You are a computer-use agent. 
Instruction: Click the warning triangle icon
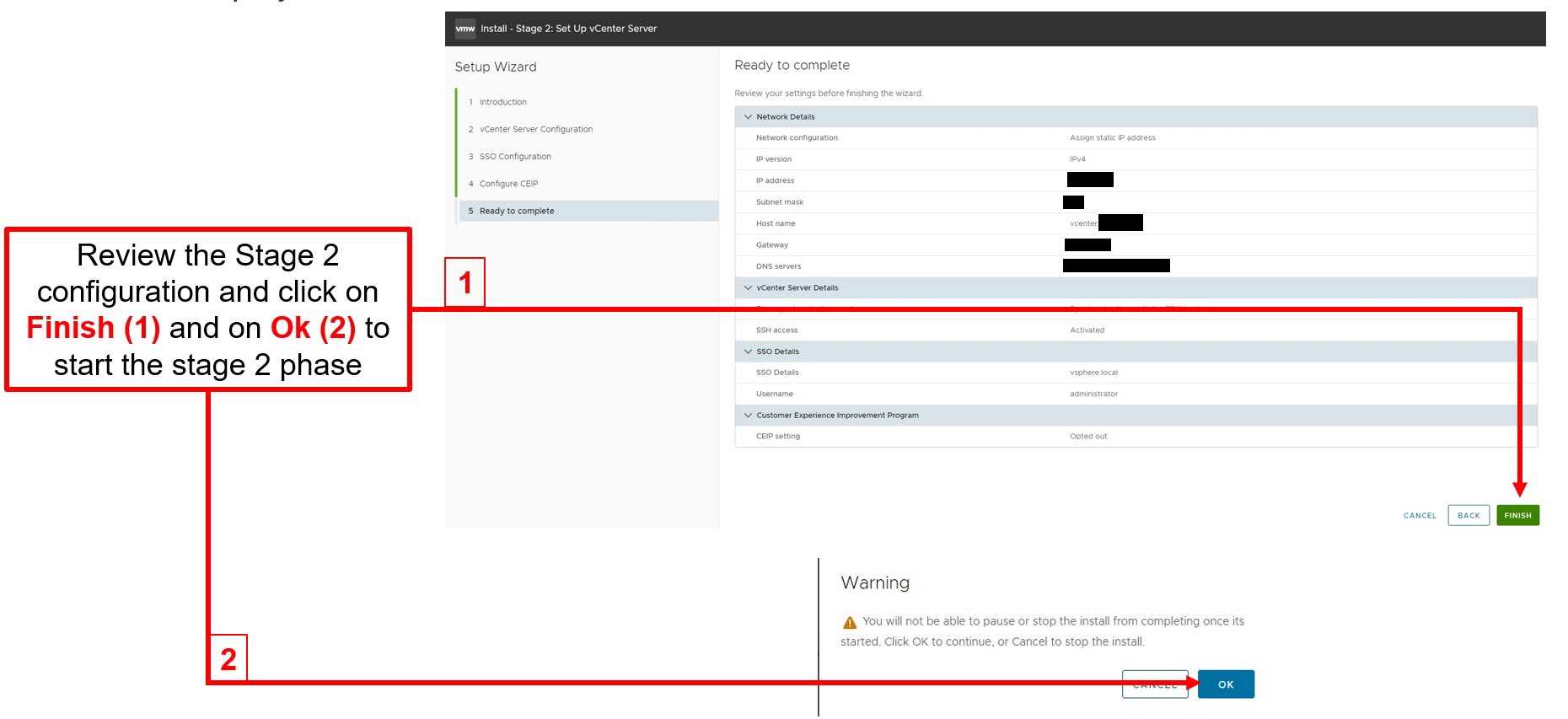(x=850, y=623)
